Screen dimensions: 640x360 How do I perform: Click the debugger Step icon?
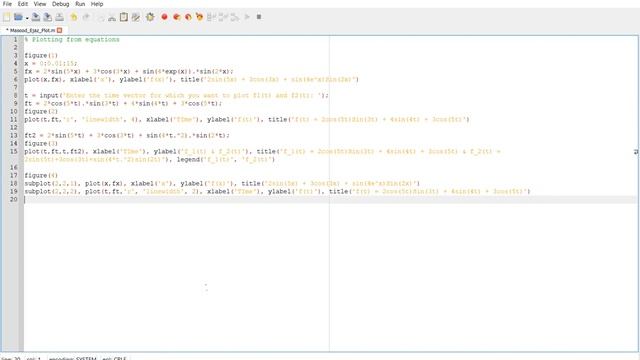pos(211,17)
